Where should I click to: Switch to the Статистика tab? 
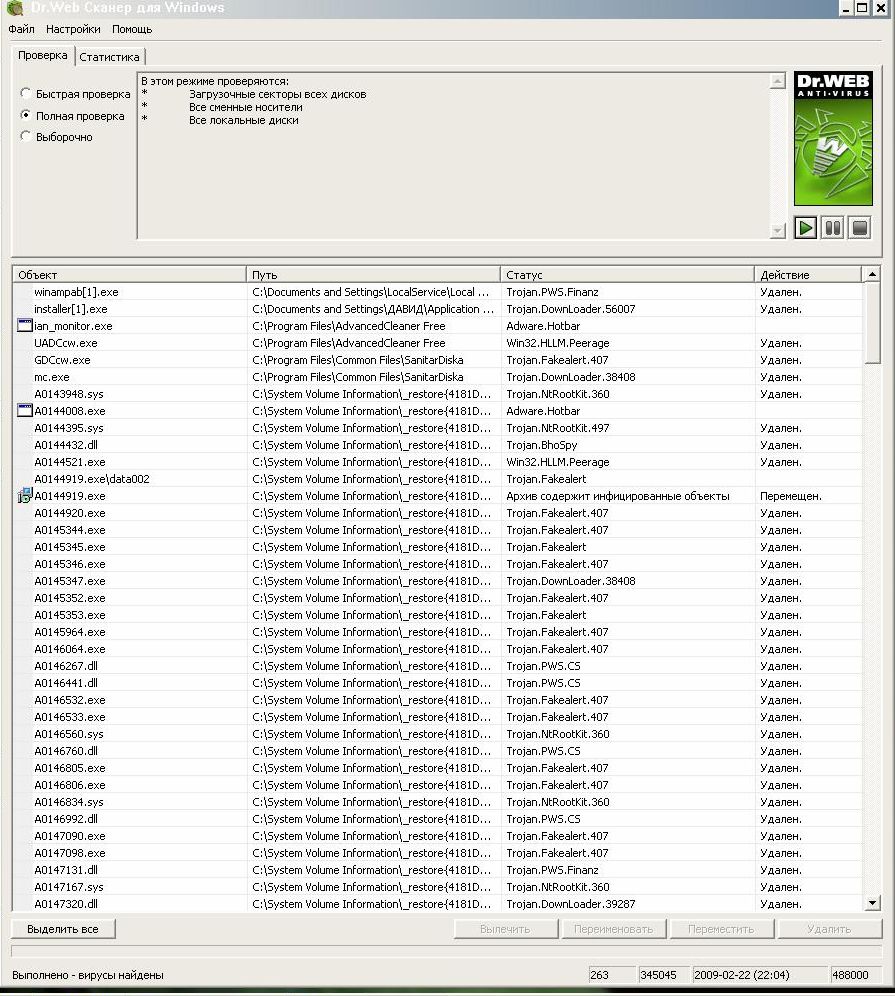(x=110, y=57)
